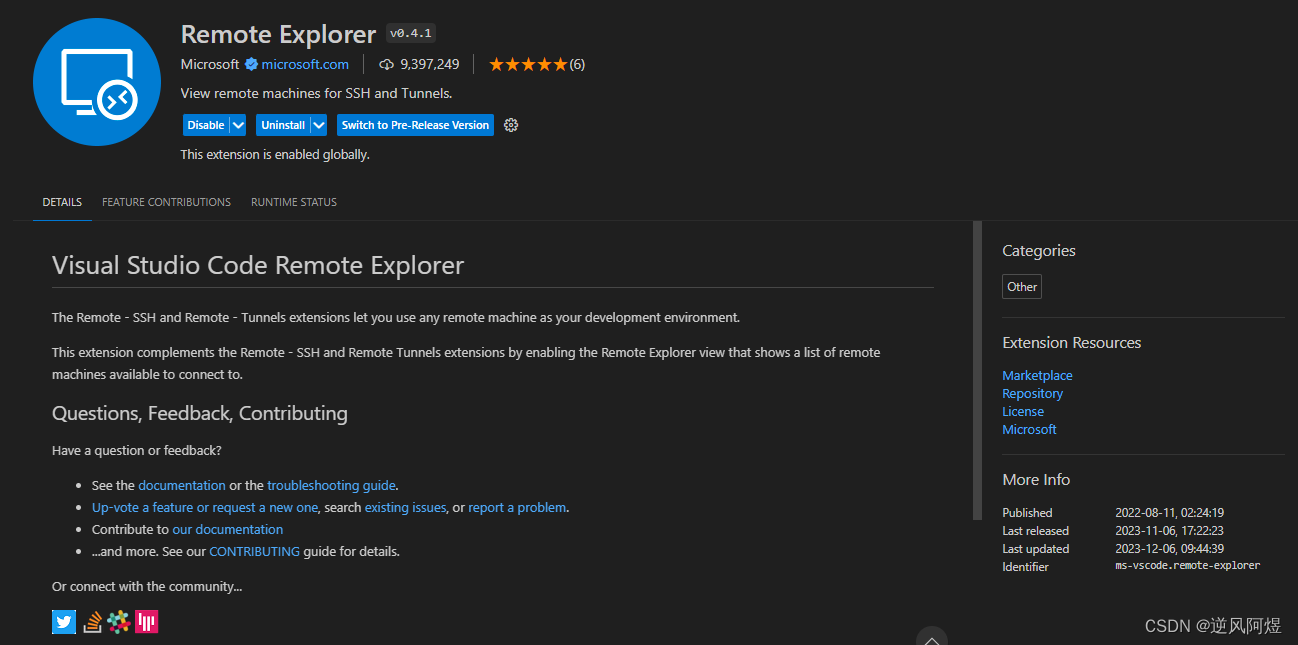Click the Visual Studio Code Remote Explorer heading
Image resolution: width=1298 pixels, height=645 pixels.
[x=258, y=265]
